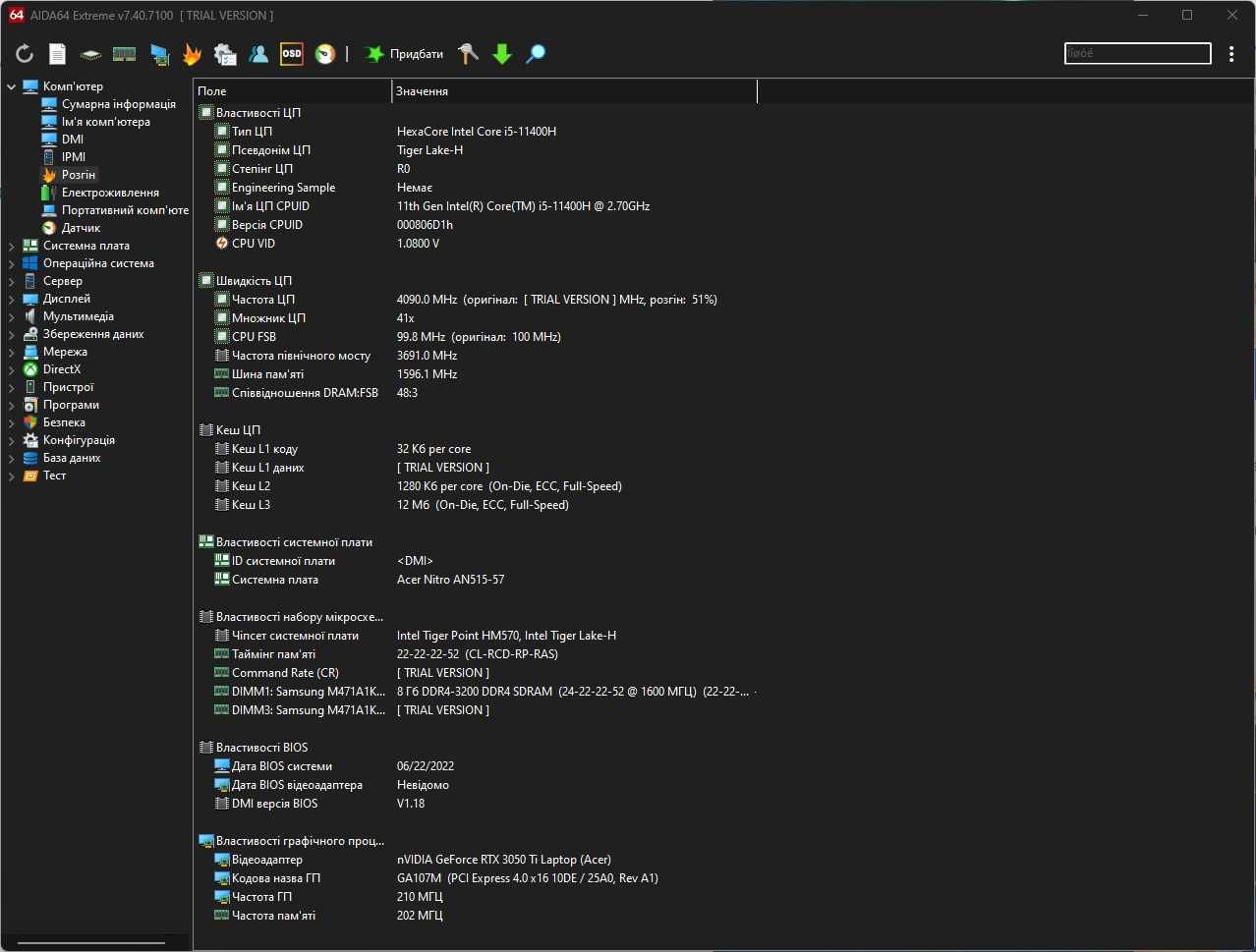
Task: Select the Програми tree label
Action: (71, 405)
